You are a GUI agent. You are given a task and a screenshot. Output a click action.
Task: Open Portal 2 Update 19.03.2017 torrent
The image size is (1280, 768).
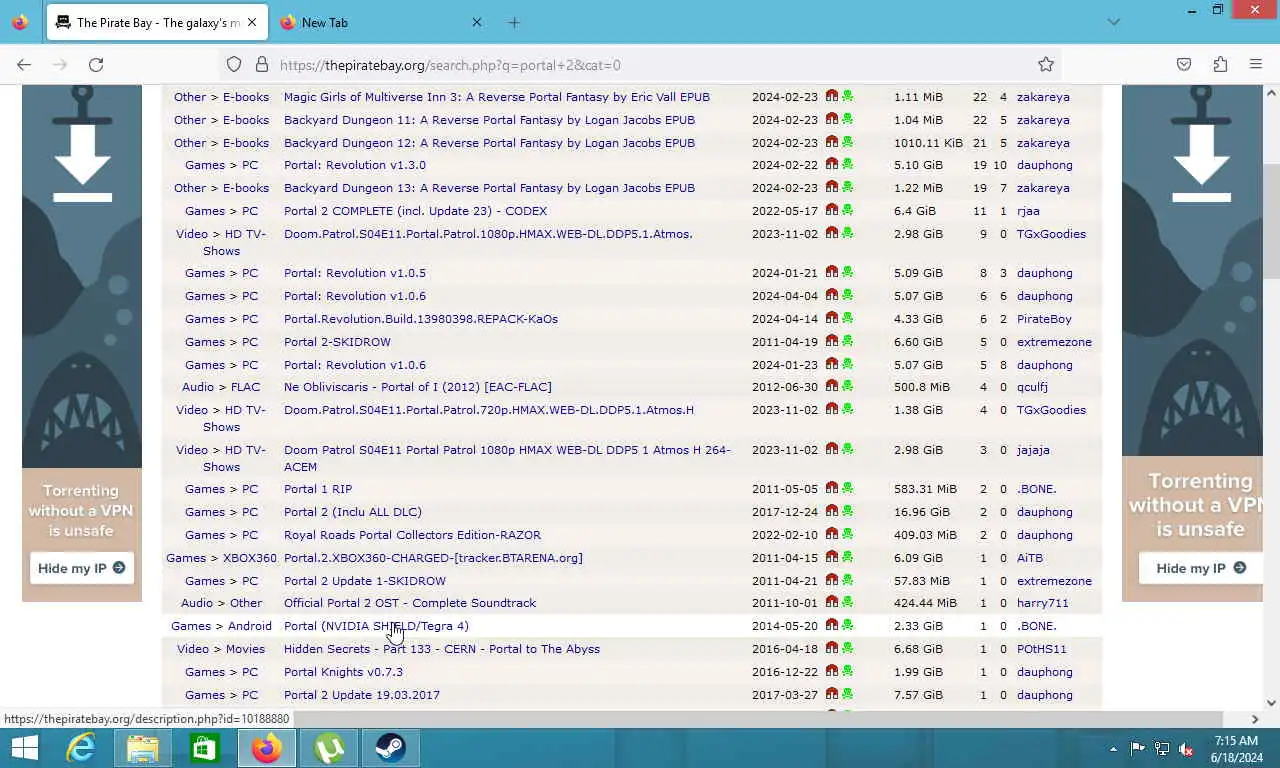pos(362,695)
